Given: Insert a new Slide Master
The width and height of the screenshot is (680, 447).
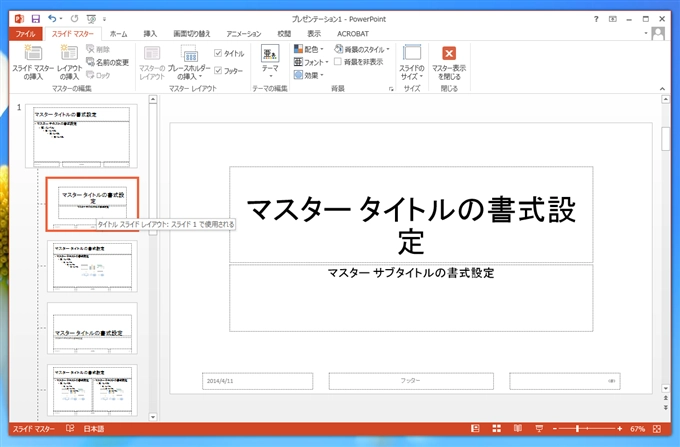Looking at the screenshot, I should [x=33, y=62].
